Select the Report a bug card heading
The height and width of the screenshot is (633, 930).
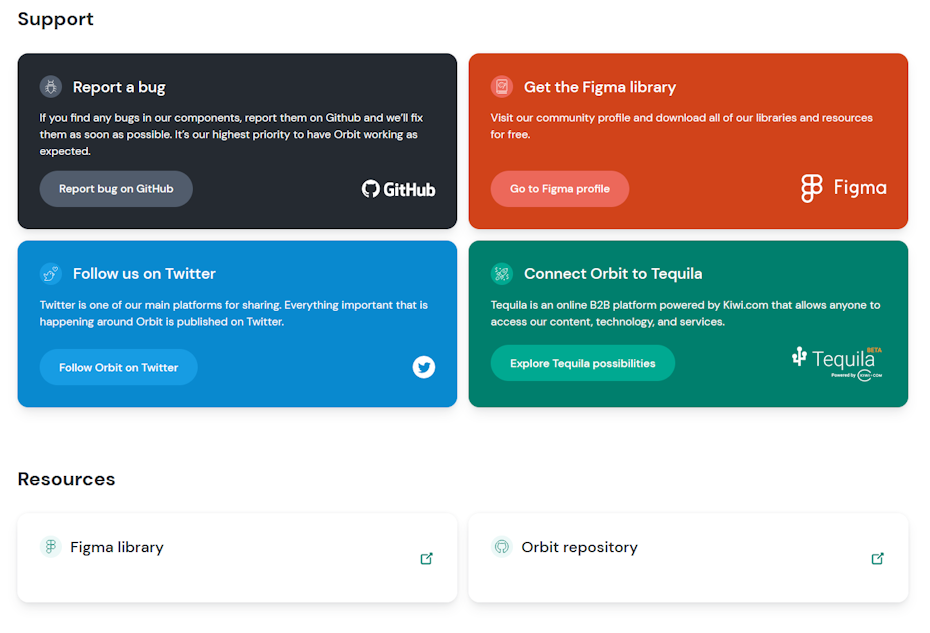click(119, 87)
